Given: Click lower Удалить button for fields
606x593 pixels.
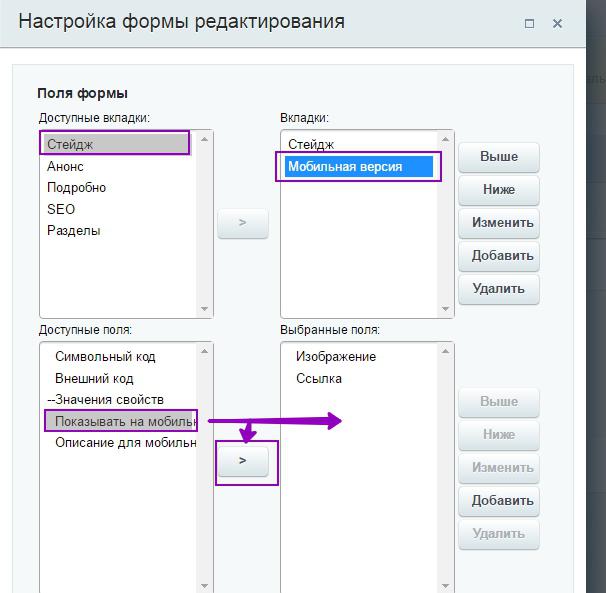Looking at the screenshot, I should point(499,534).
